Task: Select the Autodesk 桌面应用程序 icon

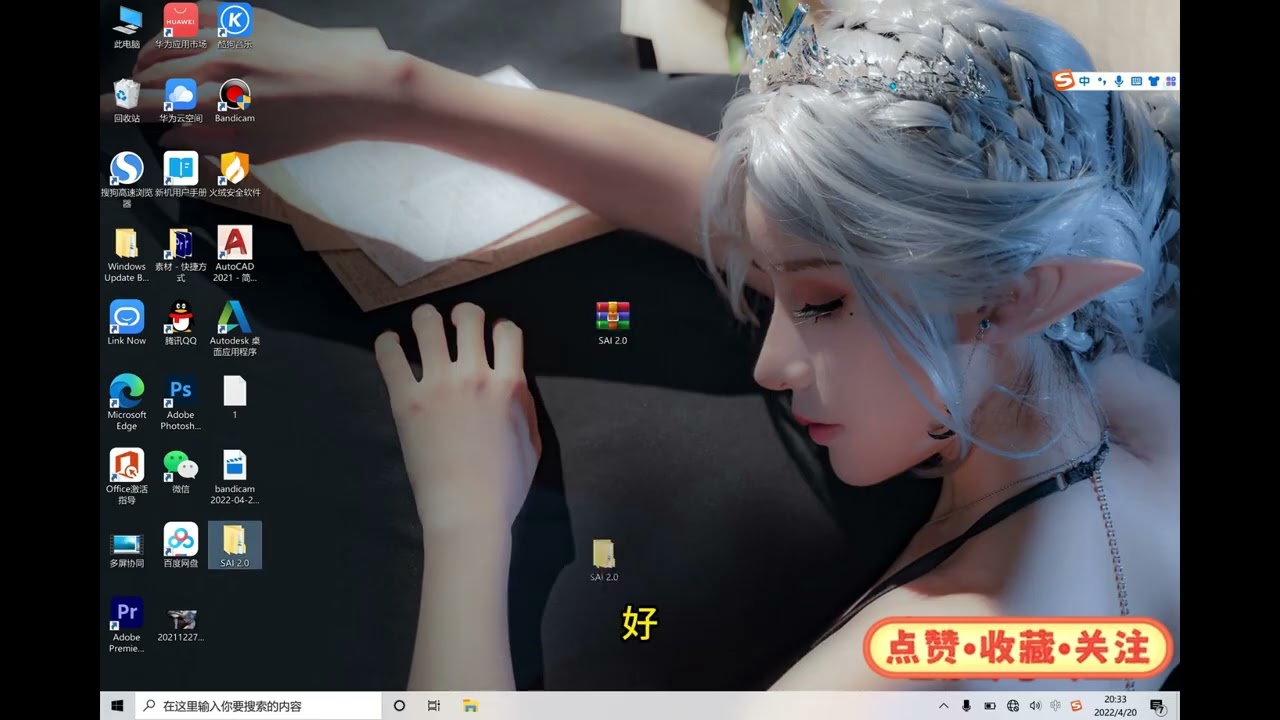Action: [x=235, y=328]
